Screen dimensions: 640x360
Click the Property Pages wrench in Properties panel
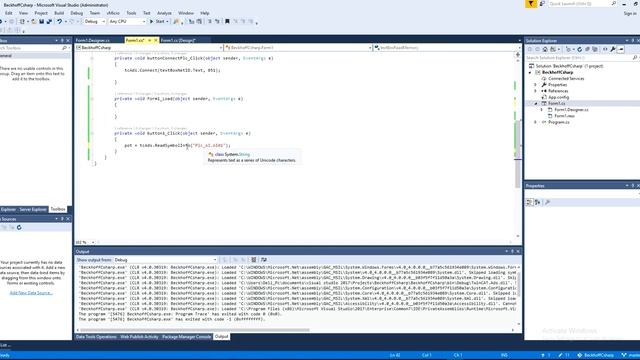(547, 202)
